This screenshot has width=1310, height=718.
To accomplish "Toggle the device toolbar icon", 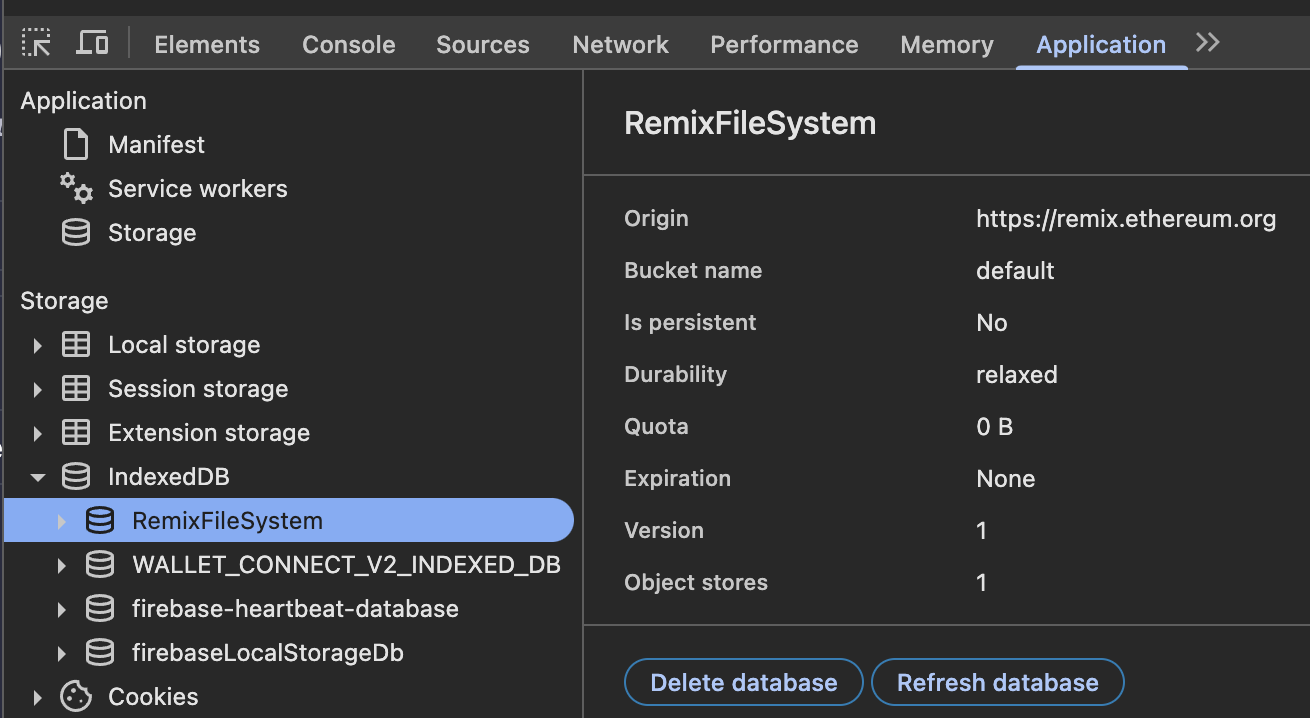I will (92, 43).
